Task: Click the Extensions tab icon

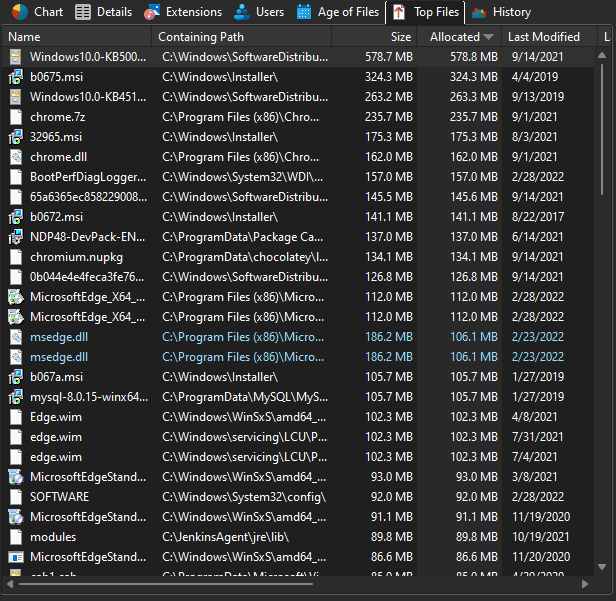Action: 152,12
